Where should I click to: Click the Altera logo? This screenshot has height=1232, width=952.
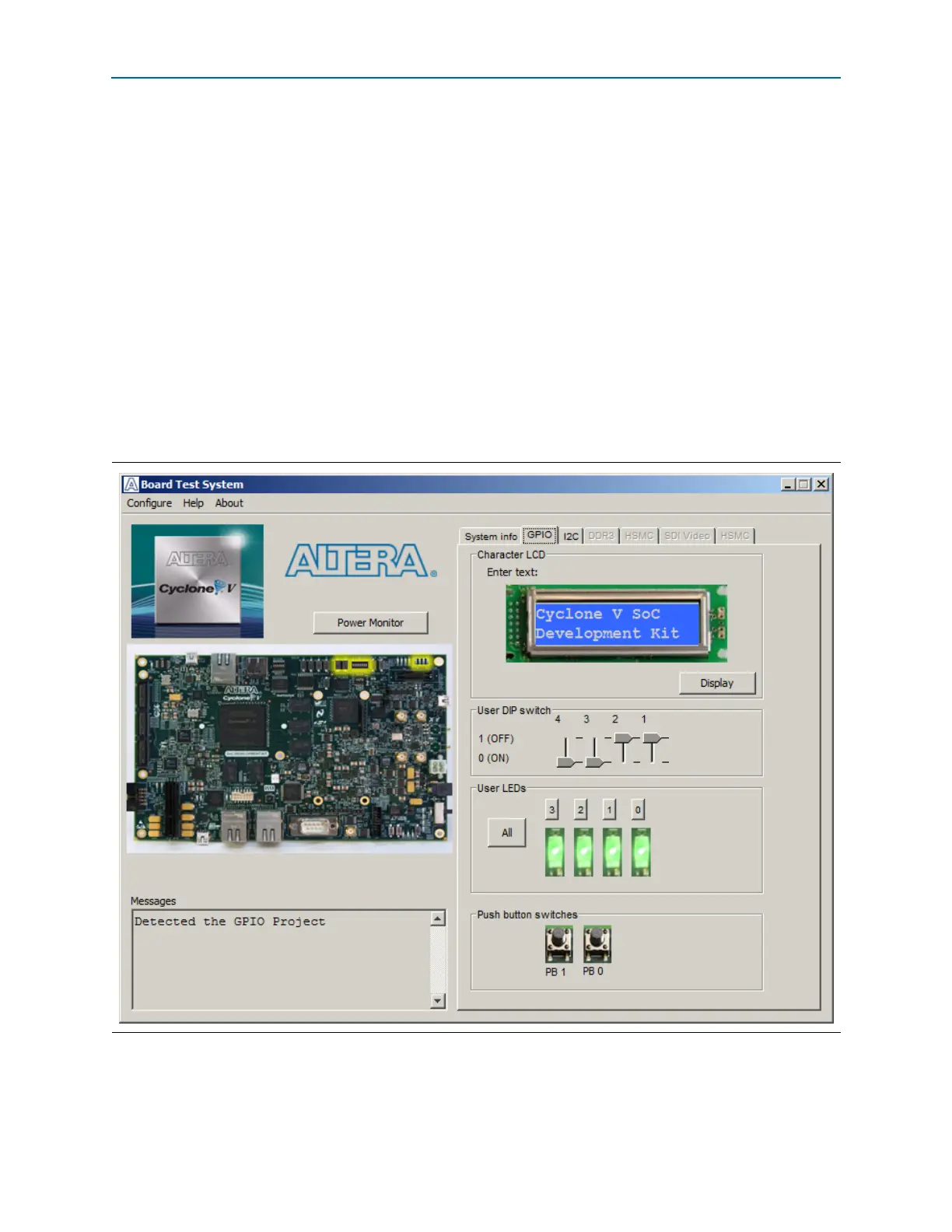point(361,561)
